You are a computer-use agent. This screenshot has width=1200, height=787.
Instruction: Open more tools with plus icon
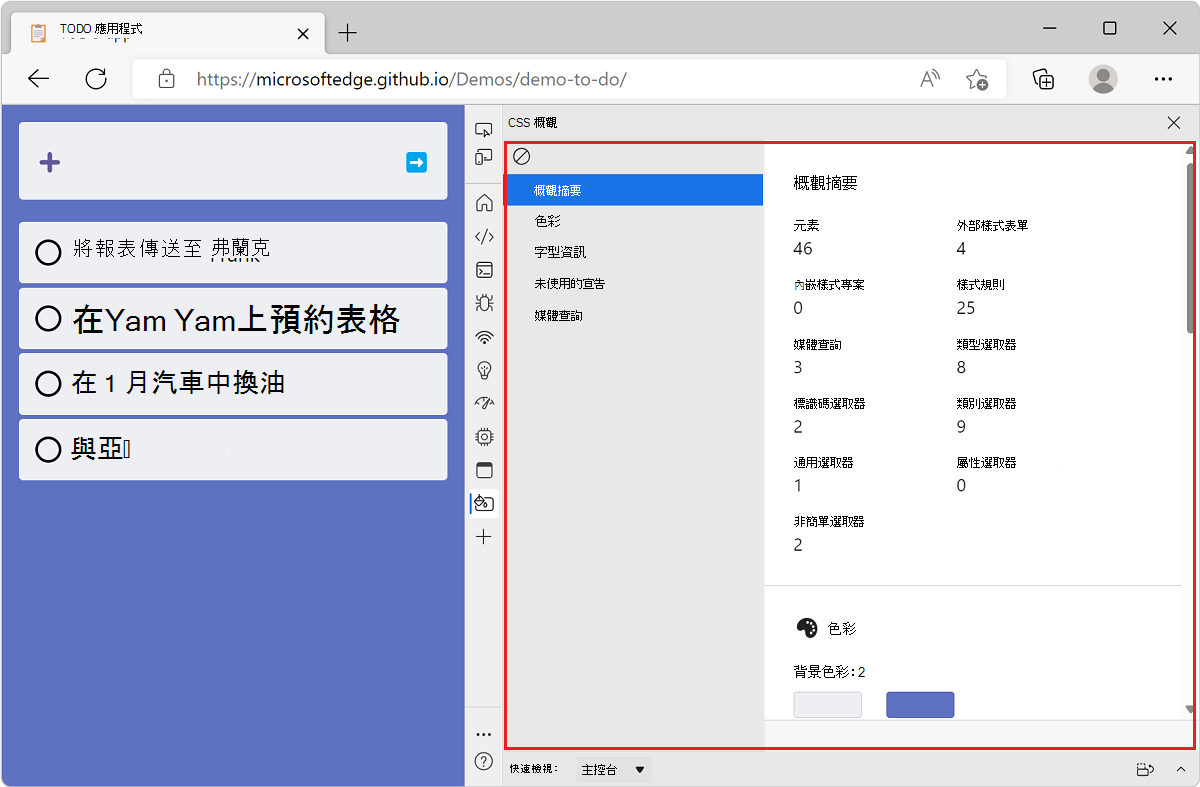point(484,536)
